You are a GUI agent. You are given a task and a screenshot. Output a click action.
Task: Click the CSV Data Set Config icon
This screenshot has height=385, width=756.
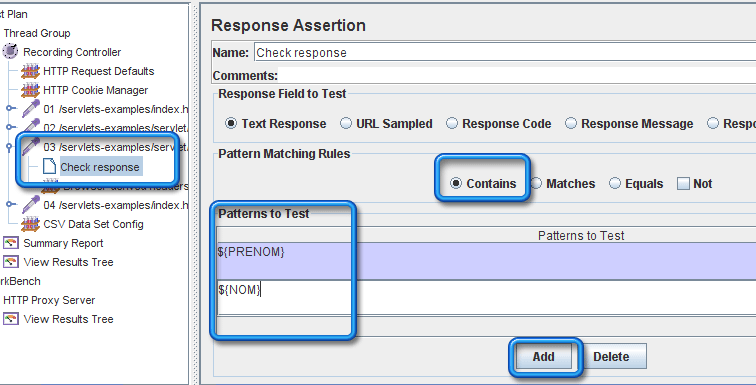[x=30, y=224]
